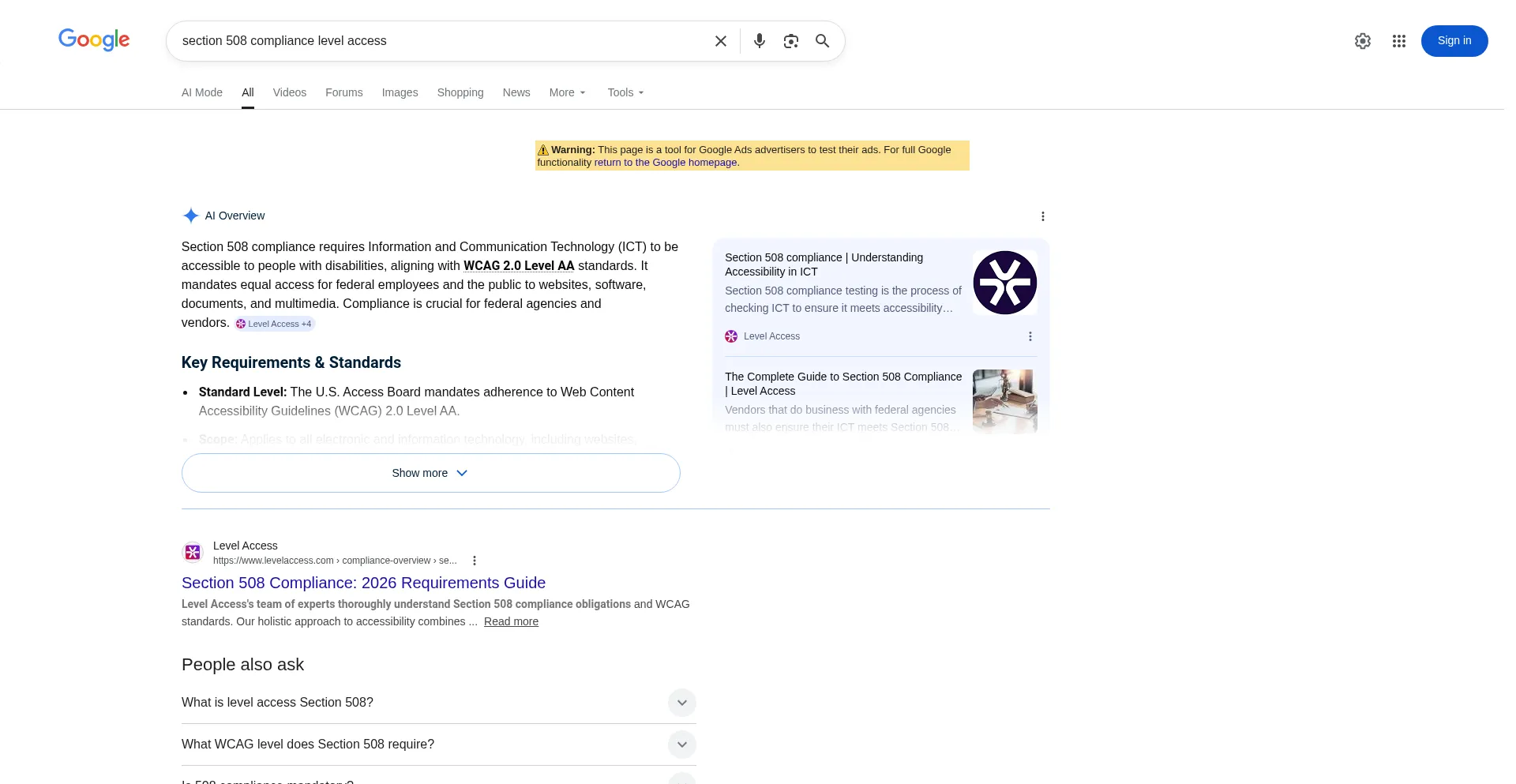Open the Tools dropdown

point(626,92)
